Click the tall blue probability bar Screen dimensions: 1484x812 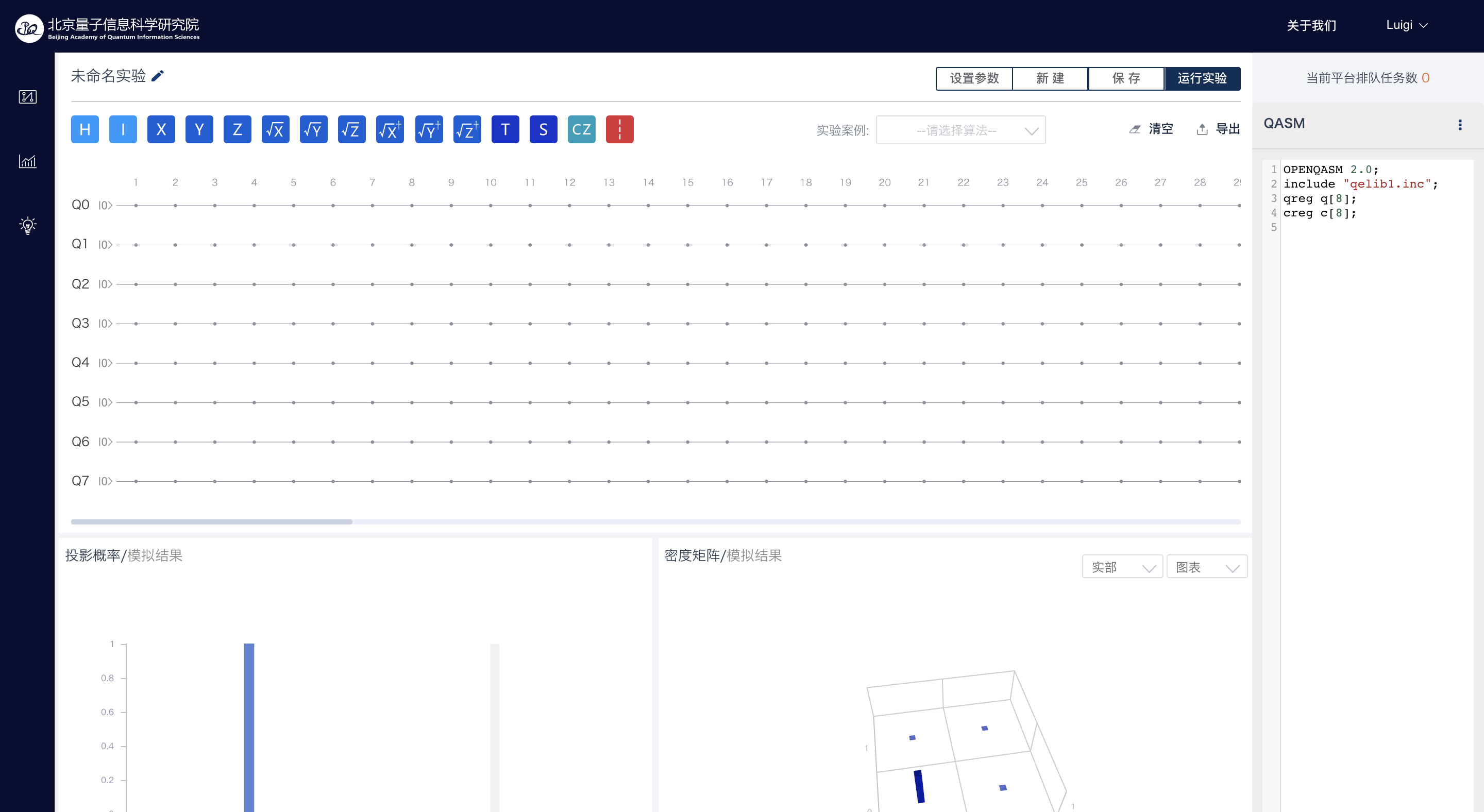(x=249, y=728)
